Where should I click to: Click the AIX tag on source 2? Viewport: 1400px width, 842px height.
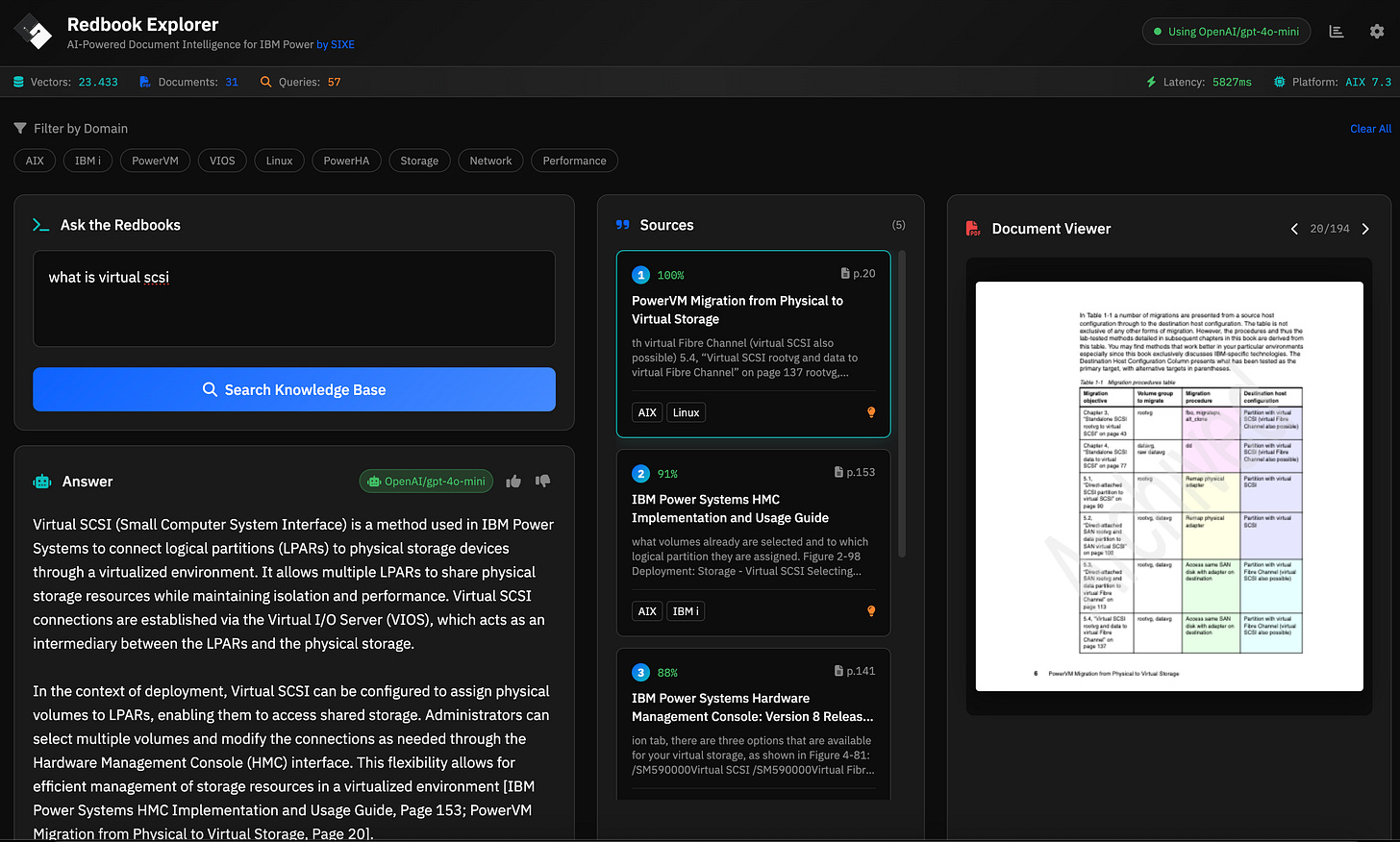647,611
